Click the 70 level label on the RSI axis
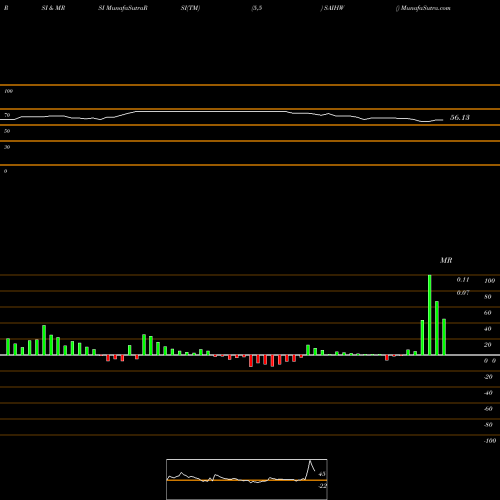This screenshot has width=500, height=500. [x=7, y=115]
